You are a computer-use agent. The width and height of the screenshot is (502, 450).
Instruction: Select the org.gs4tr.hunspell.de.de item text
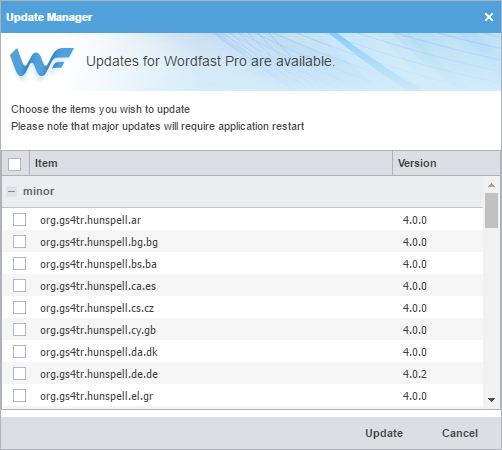click(x=99, y=374)
